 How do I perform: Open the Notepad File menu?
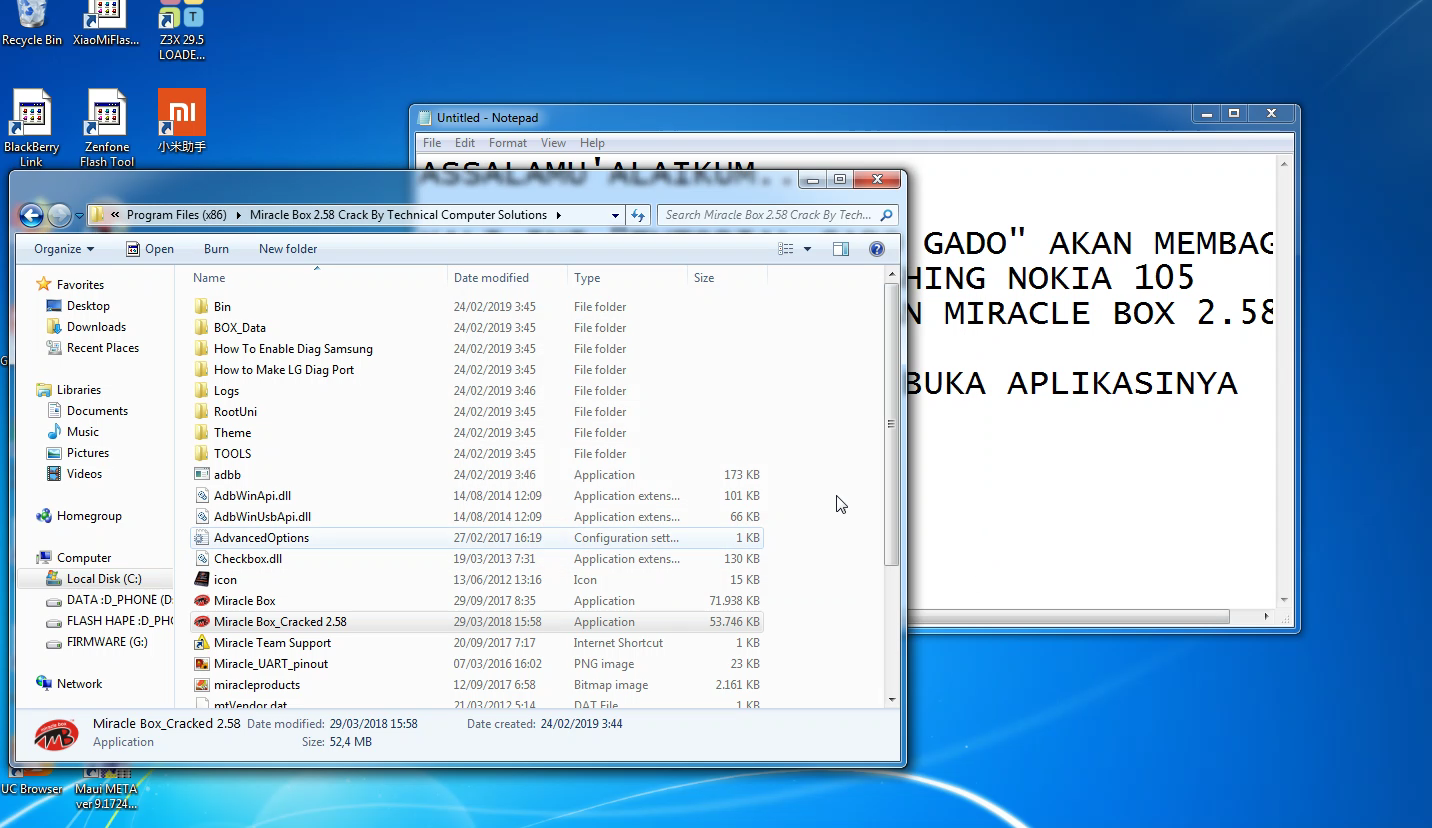pos(432,143)
